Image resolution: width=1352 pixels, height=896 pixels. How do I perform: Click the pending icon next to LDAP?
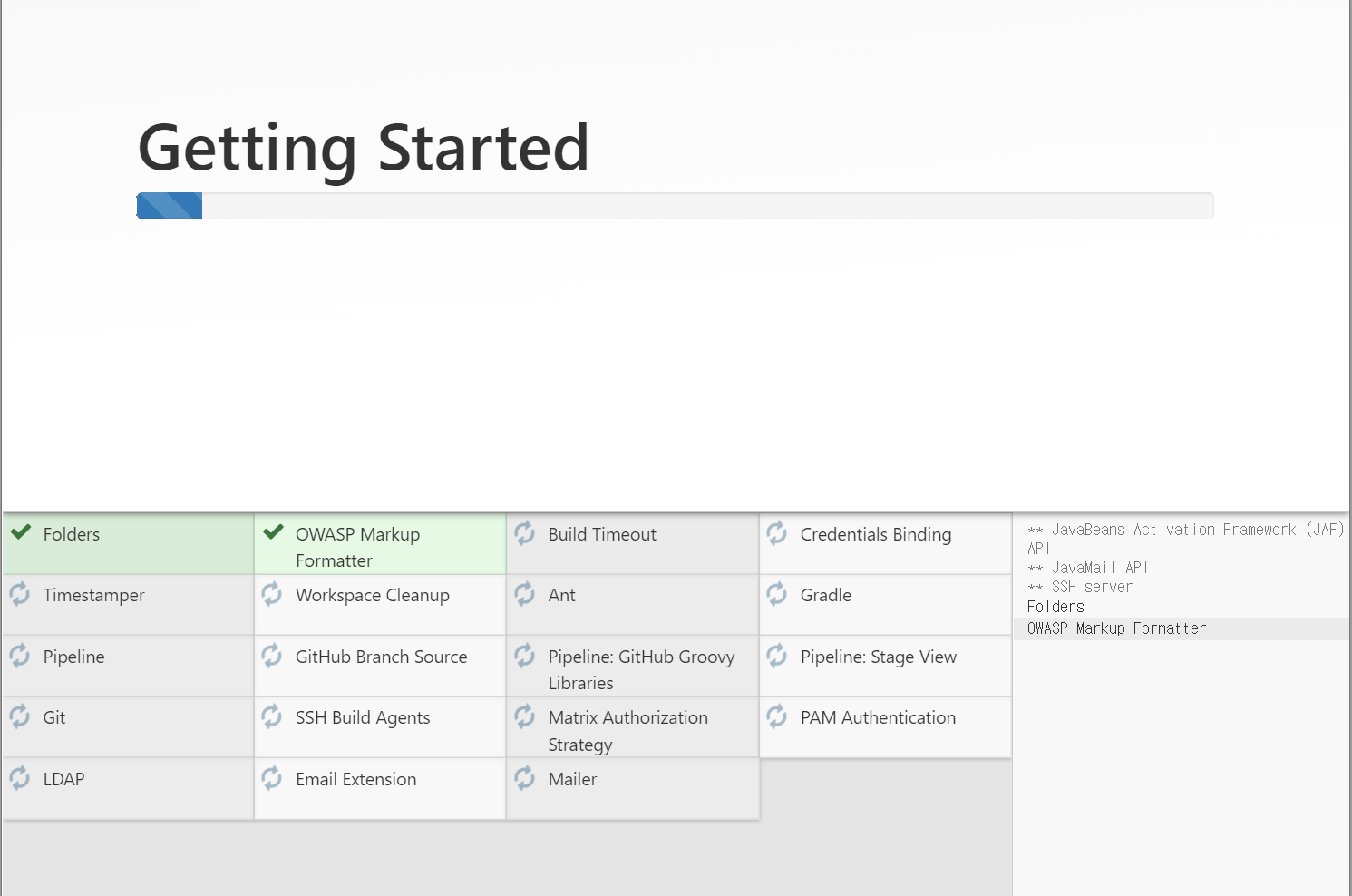[x=20, y=778]
